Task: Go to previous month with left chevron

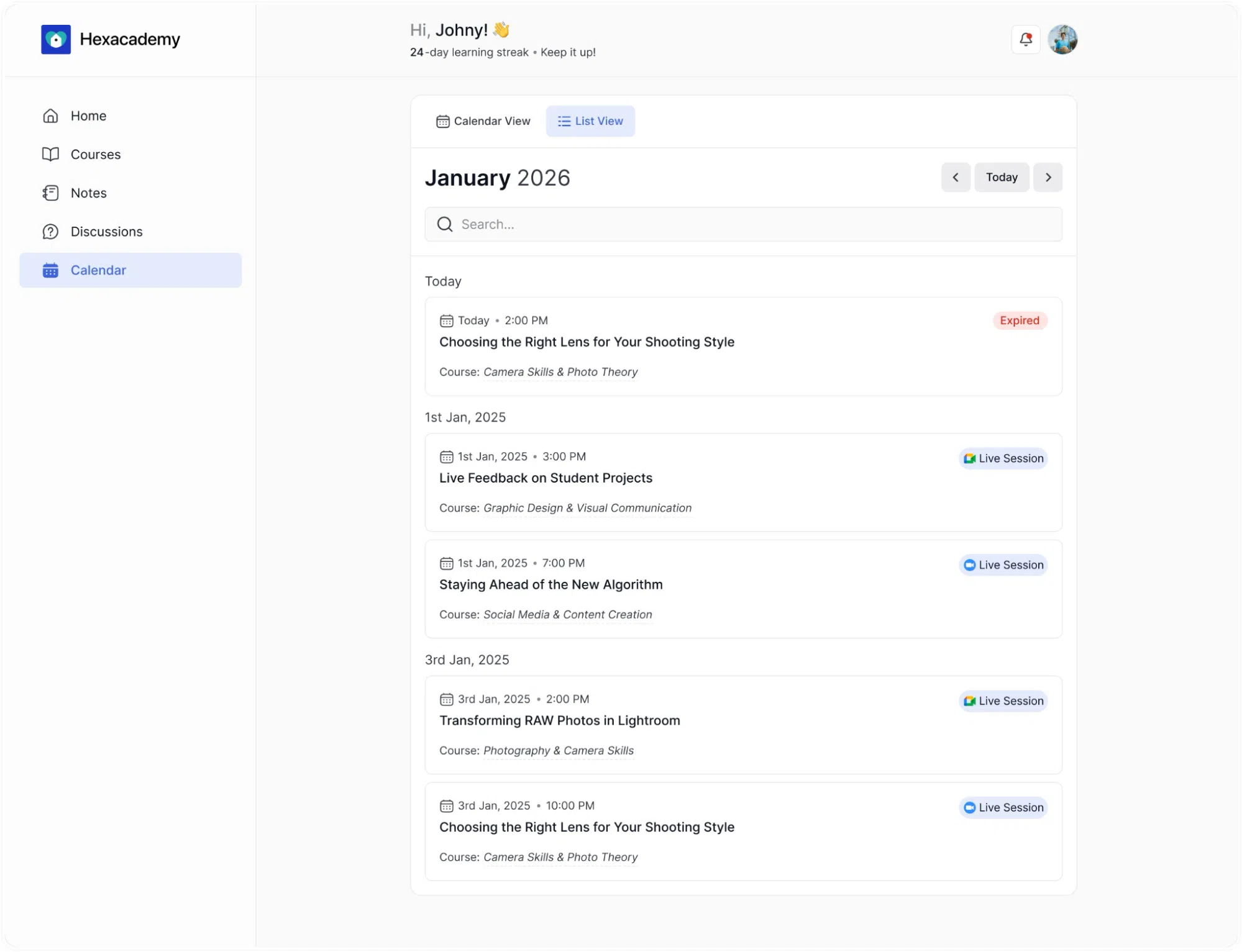Action: [956, 178]
